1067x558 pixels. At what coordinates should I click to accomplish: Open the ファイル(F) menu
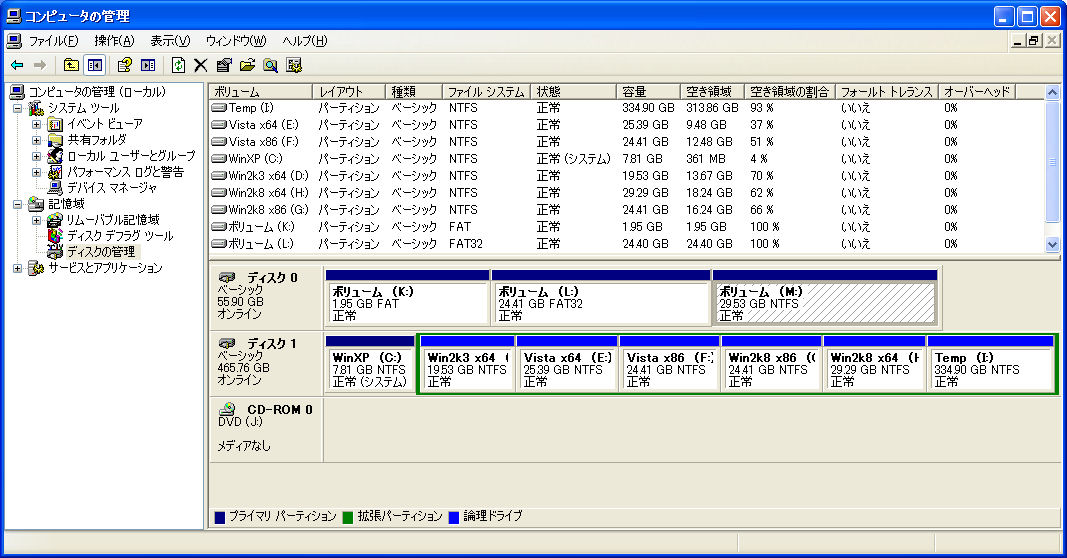(53, 41)
